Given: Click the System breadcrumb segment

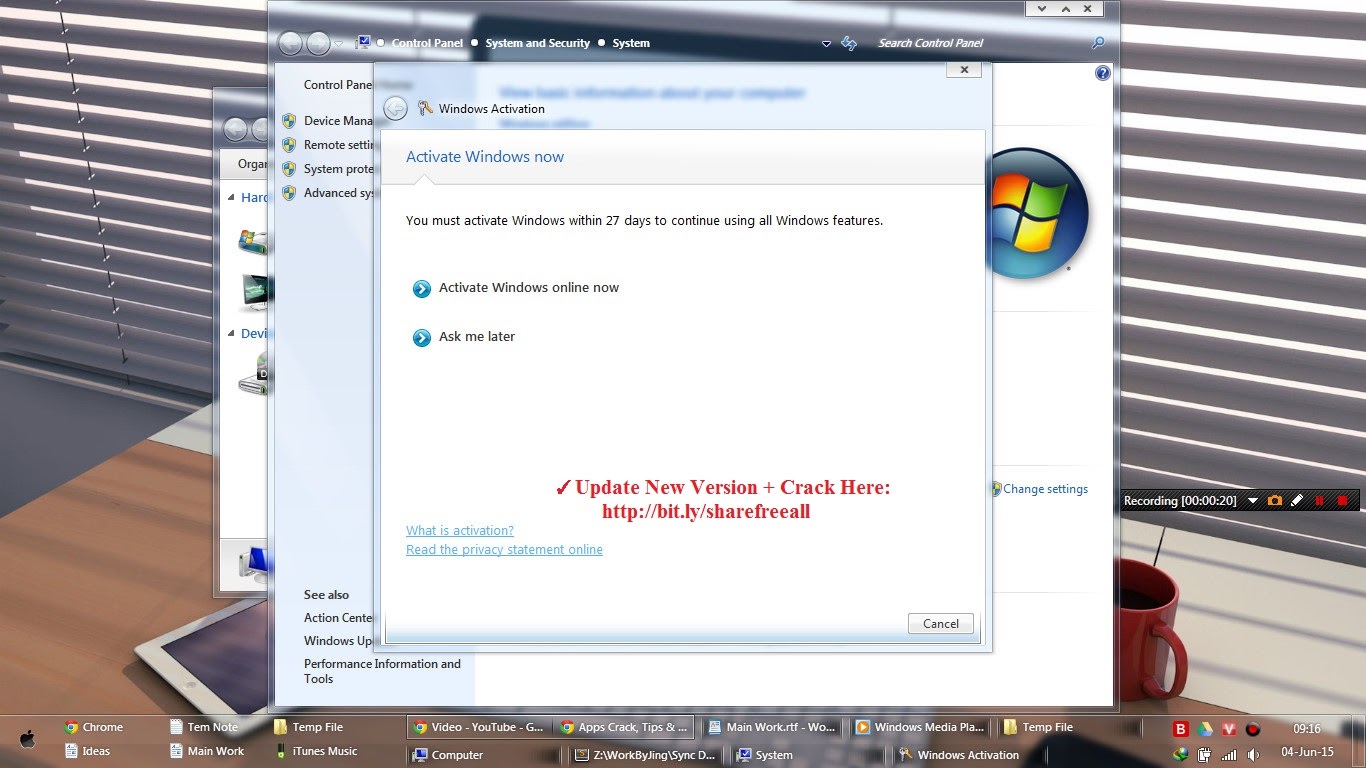Looking at the screenshot, I should pyautogui.click(x=631, y=43).
